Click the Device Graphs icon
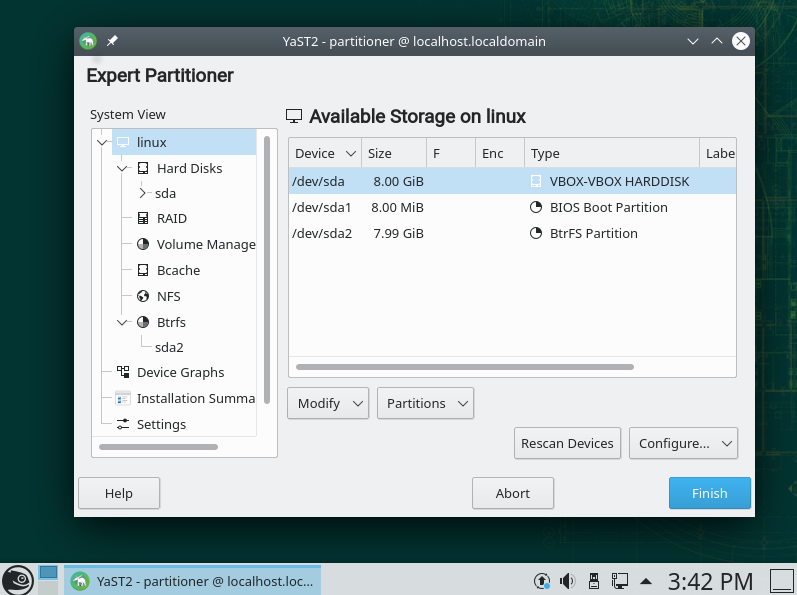The image size is (797, 595). pos(123,372)
